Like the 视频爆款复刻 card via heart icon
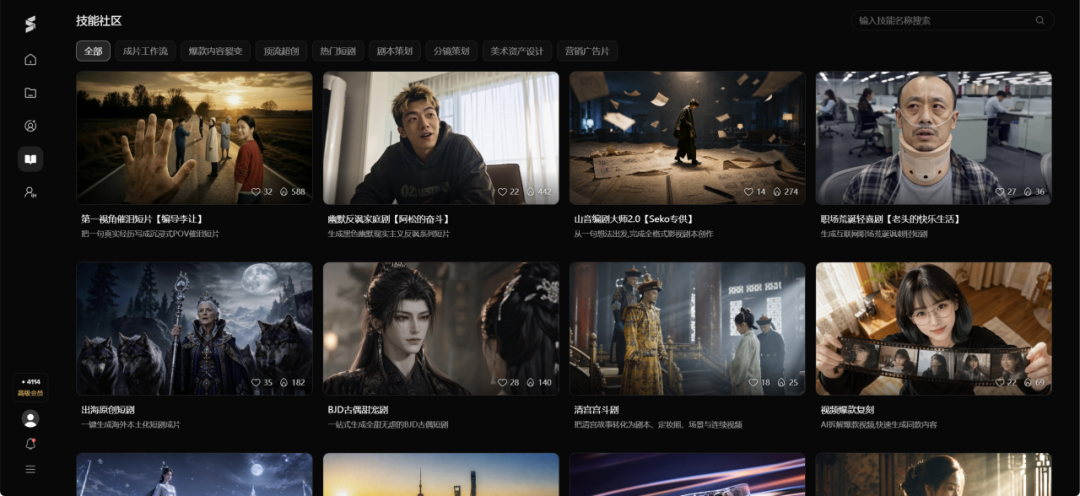This screenshot has height=496, width=1080. [x=999, y=382]
